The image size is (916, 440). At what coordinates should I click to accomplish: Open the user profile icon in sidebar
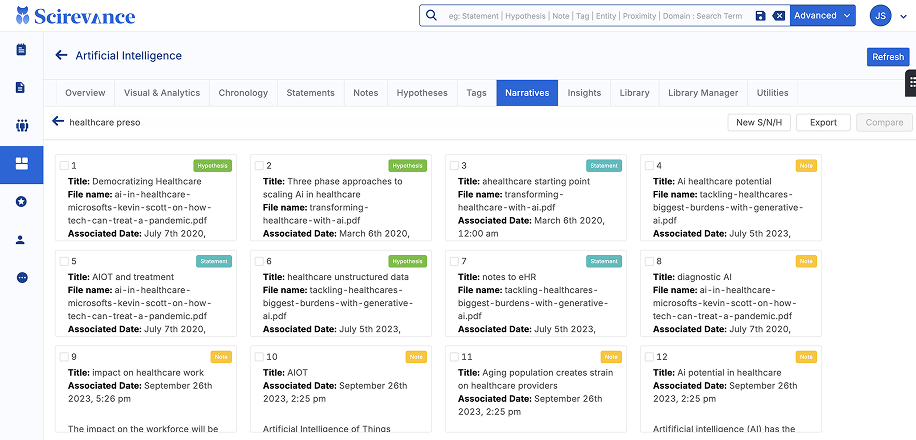click(21, 240)
